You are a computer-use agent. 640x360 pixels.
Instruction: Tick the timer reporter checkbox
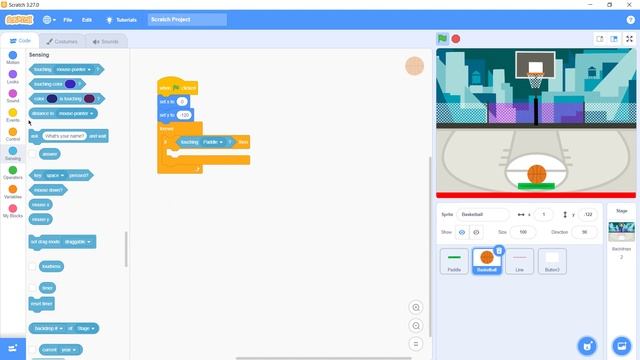[x=33, y=288]
